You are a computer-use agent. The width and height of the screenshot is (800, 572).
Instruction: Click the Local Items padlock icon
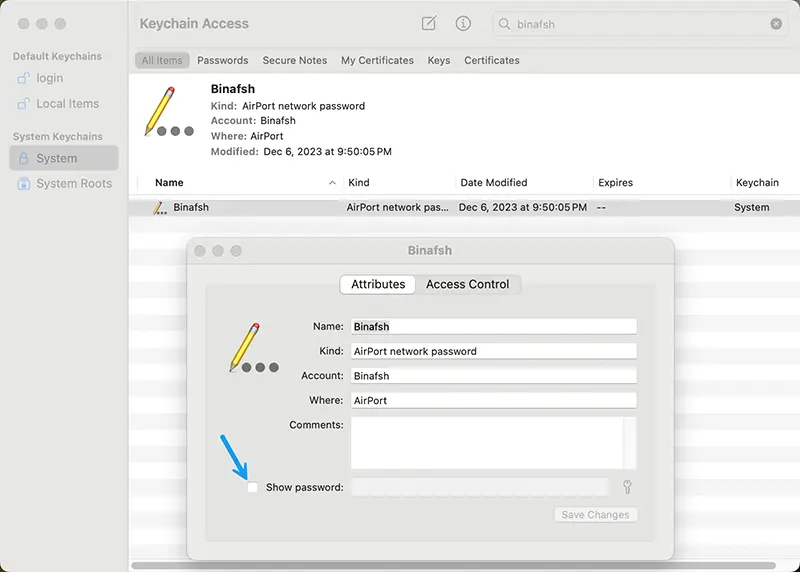tap(23, 104)
